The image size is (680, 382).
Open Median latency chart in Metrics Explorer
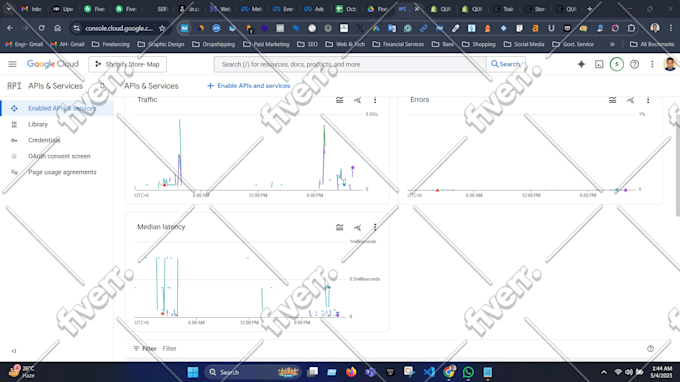pyautogui.click(x=357, y=227)
